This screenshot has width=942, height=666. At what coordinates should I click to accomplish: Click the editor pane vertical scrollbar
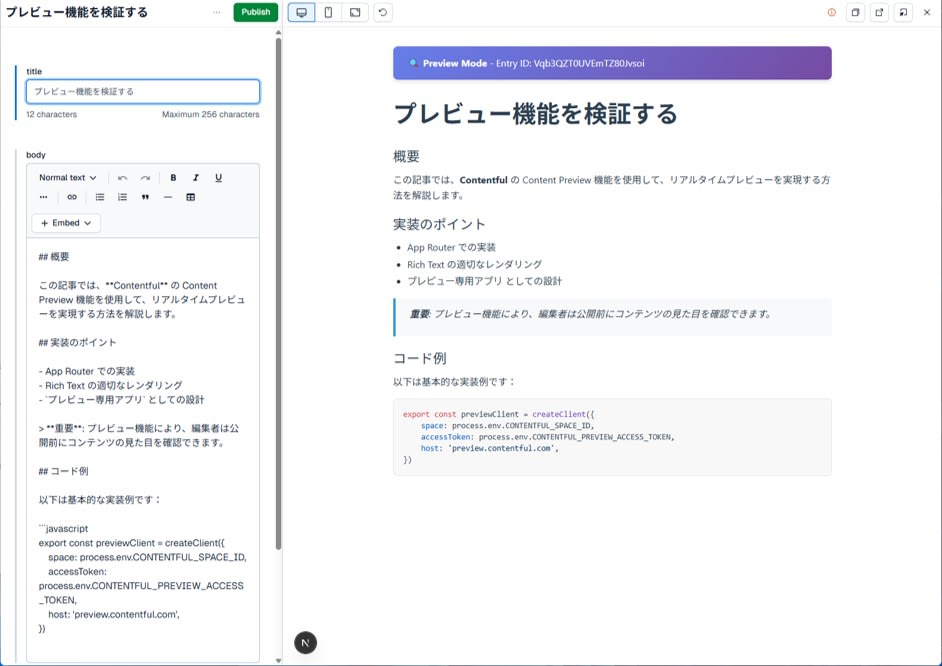coord(278,293)
